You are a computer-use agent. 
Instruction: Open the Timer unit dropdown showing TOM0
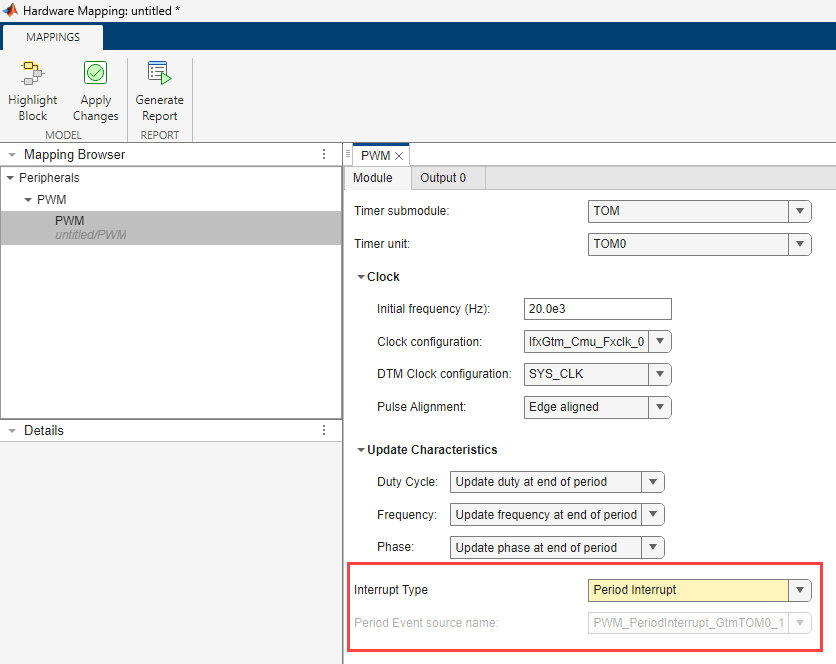coord(799,244)
